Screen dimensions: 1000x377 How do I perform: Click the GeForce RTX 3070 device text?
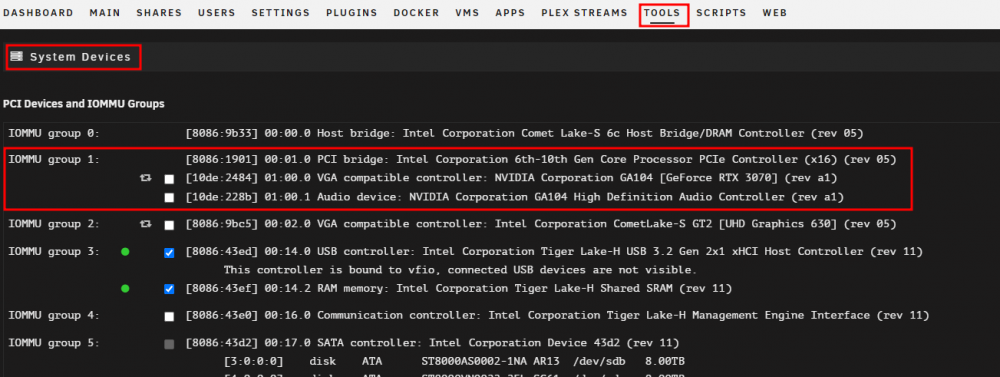[x=511, y=179]
